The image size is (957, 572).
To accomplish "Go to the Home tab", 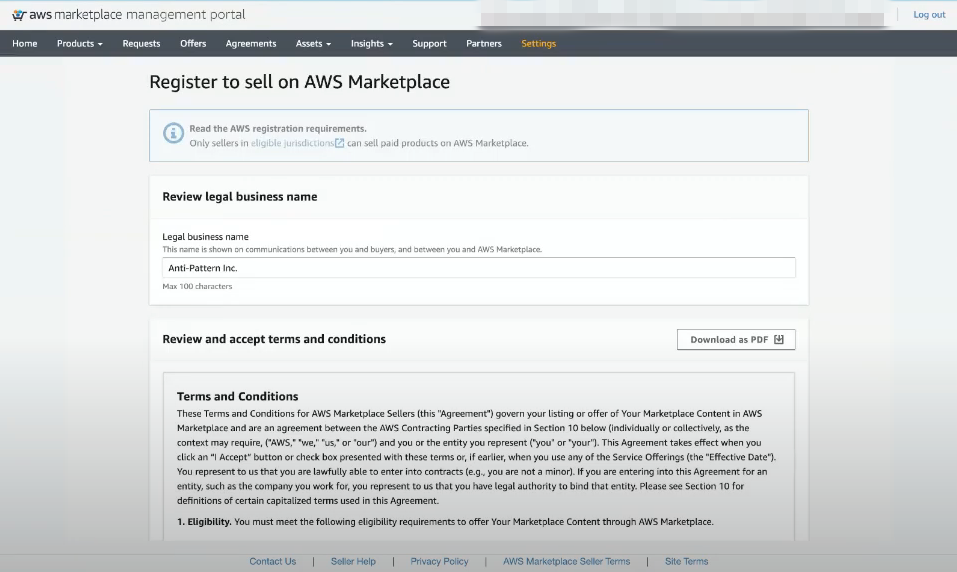I will pyautogui.click(x=24, y=43).
